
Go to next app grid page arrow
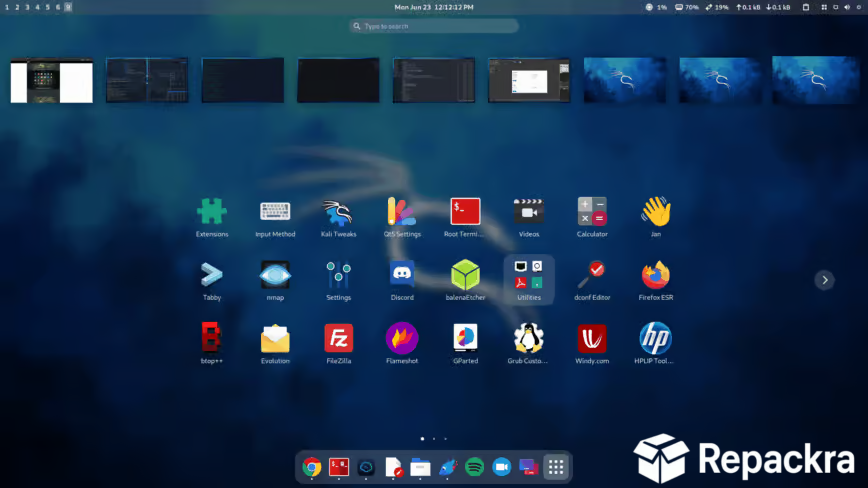[824, 280]
